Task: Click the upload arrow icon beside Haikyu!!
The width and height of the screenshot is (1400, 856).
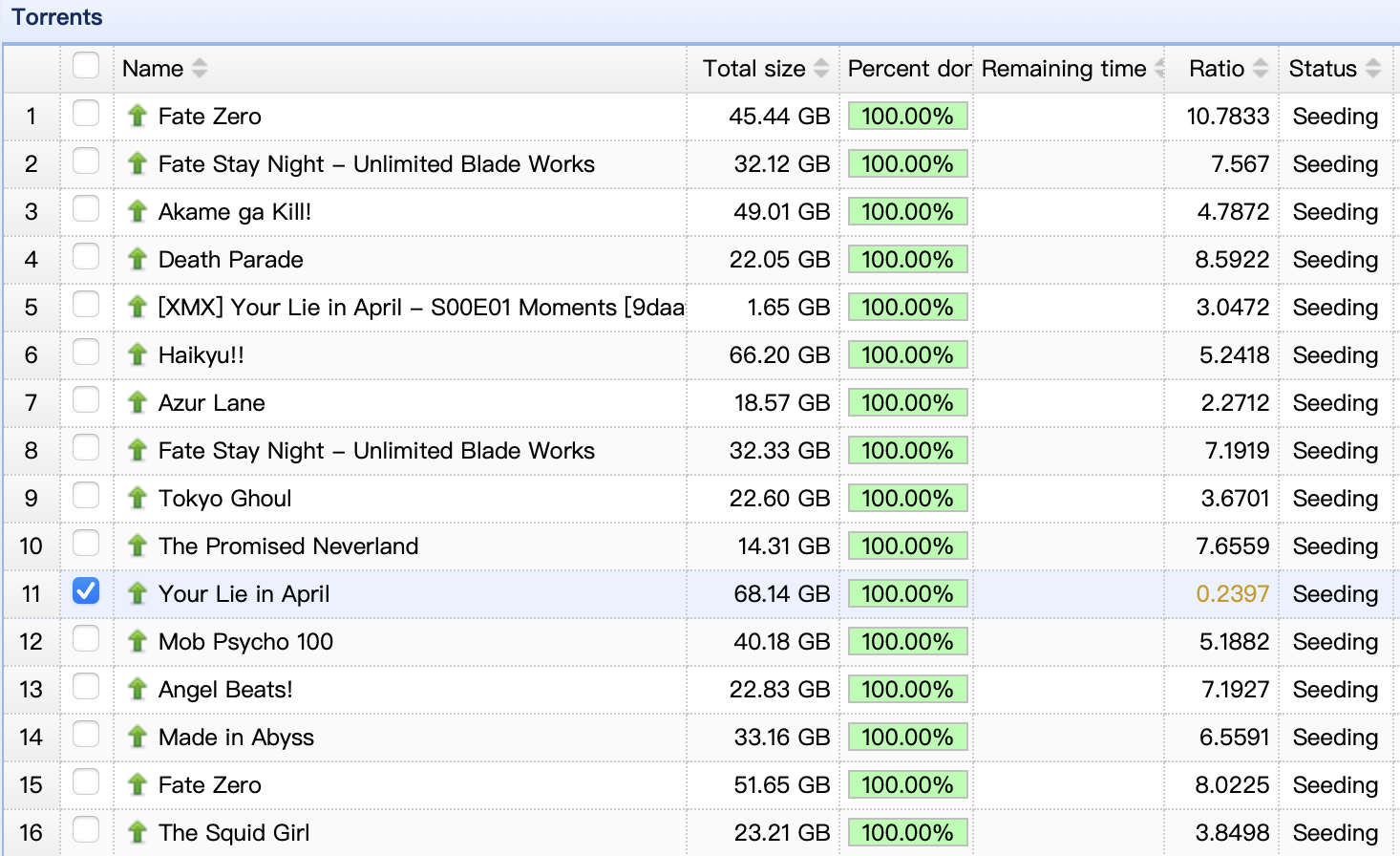Action: (x=138, y=354)
